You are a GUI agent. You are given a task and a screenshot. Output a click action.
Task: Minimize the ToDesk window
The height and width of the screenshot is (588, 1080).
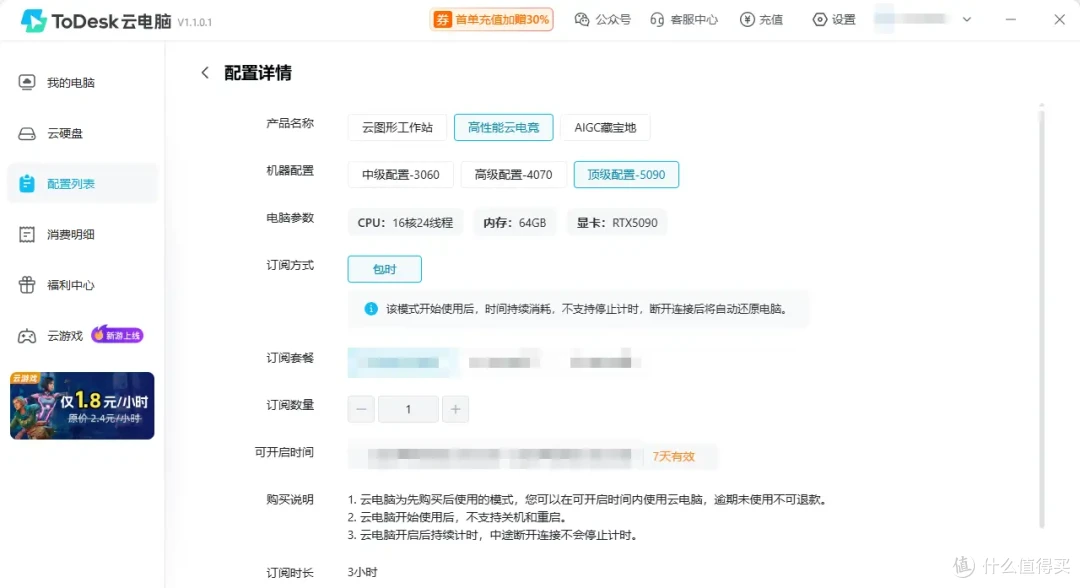point(1010,19)
